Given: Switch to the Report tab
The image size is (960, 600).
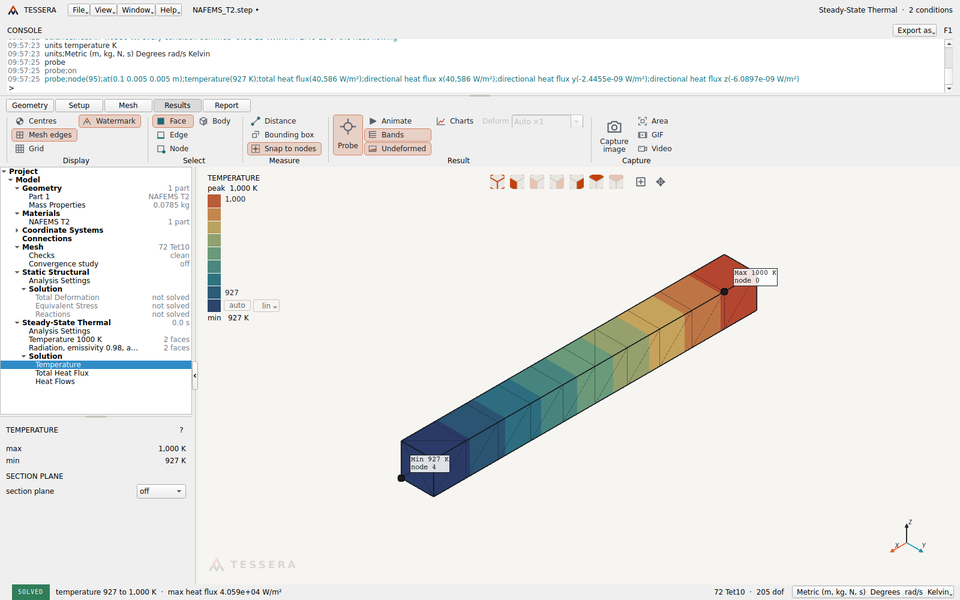Looking at the screenshot, I should click(x=227, y=105).
